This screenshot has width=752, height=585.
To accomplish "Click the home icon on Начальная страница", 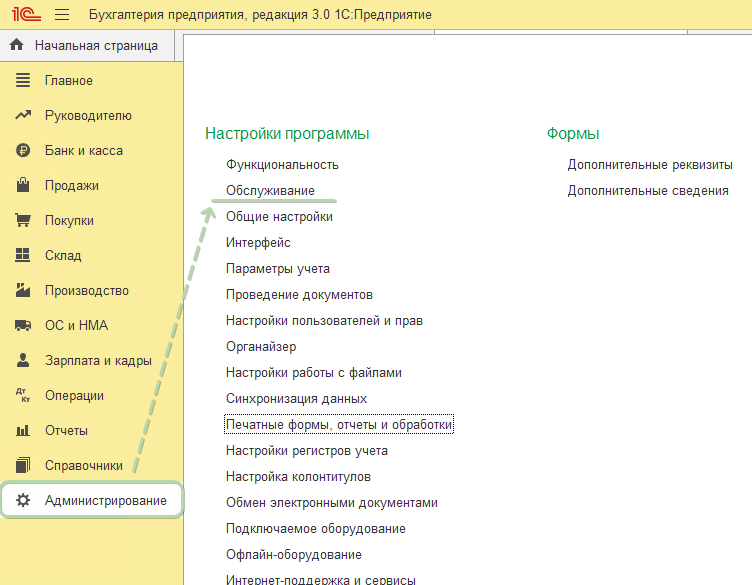I will click(x=16, y=45).
